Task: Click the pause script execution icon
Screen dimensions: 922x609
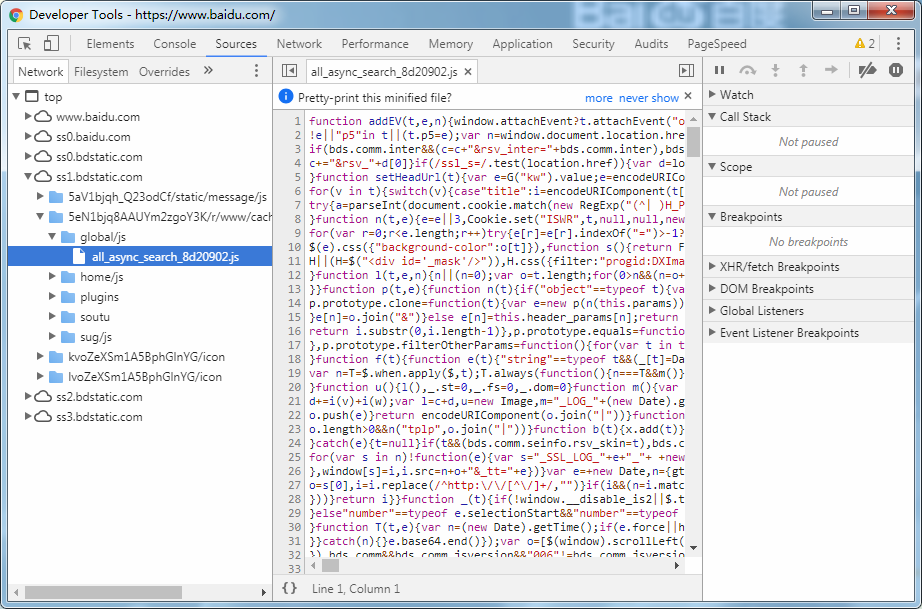Action: pos(719,71)
